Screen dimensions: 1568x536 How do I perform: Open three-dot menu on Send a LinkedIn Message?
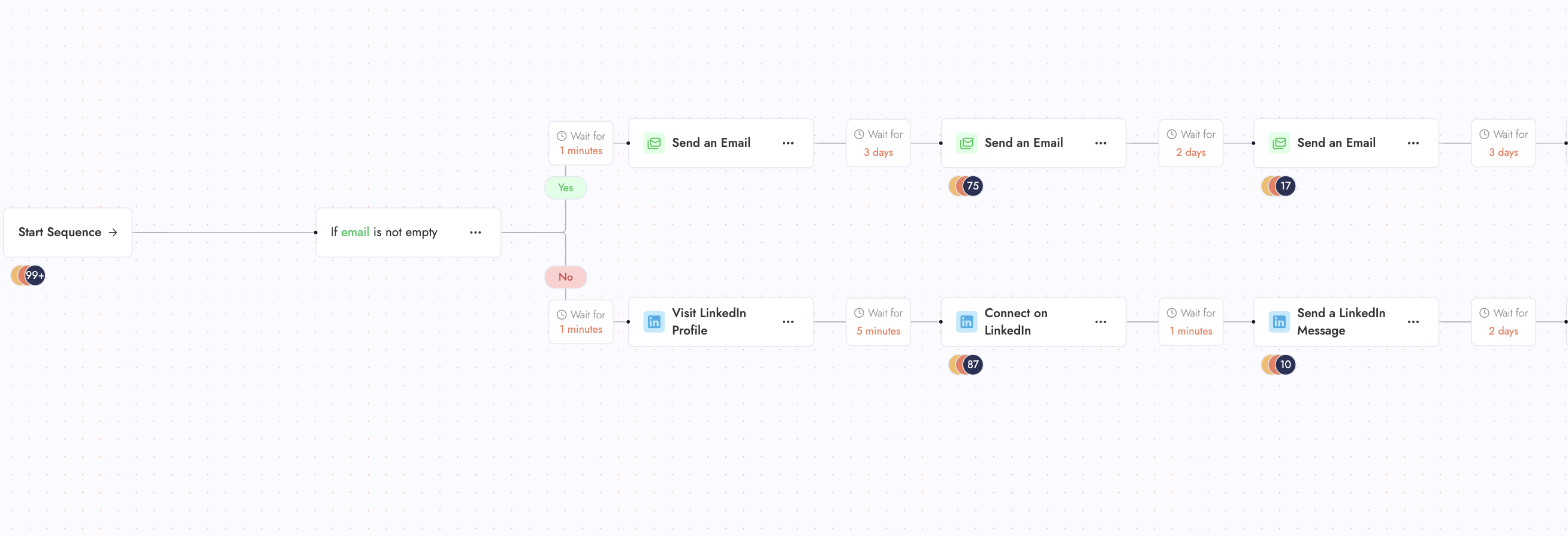(1413, 321)
